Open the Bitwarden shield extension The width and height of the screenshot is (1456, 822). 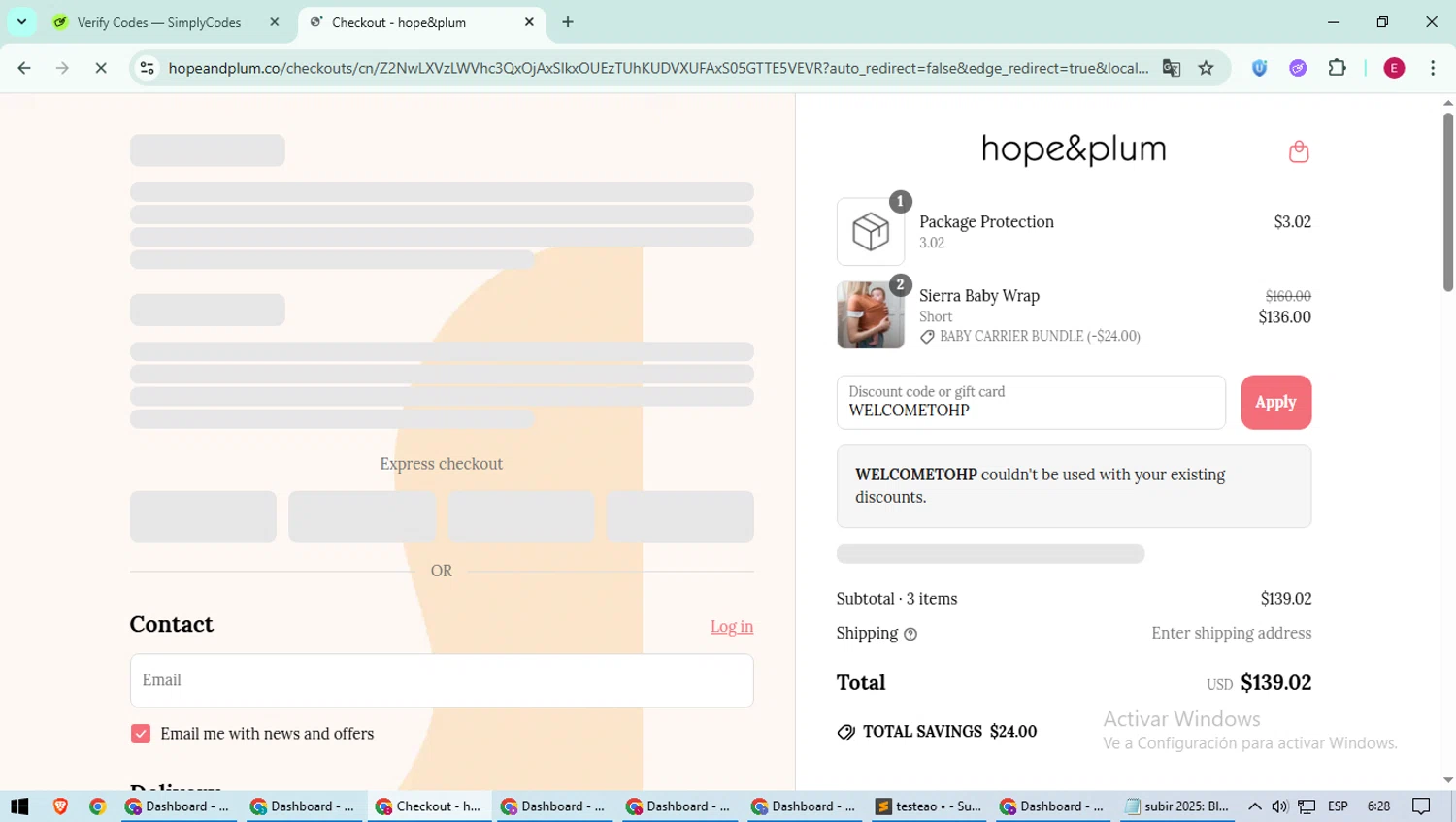pos(1259,68)
